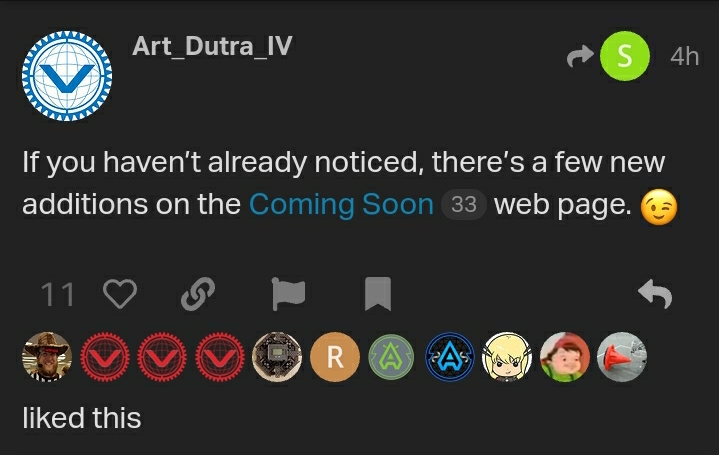Open circuit board avatar
Image resolution: width=719 pixels, height=455 pixels.
tap(277, 357)
